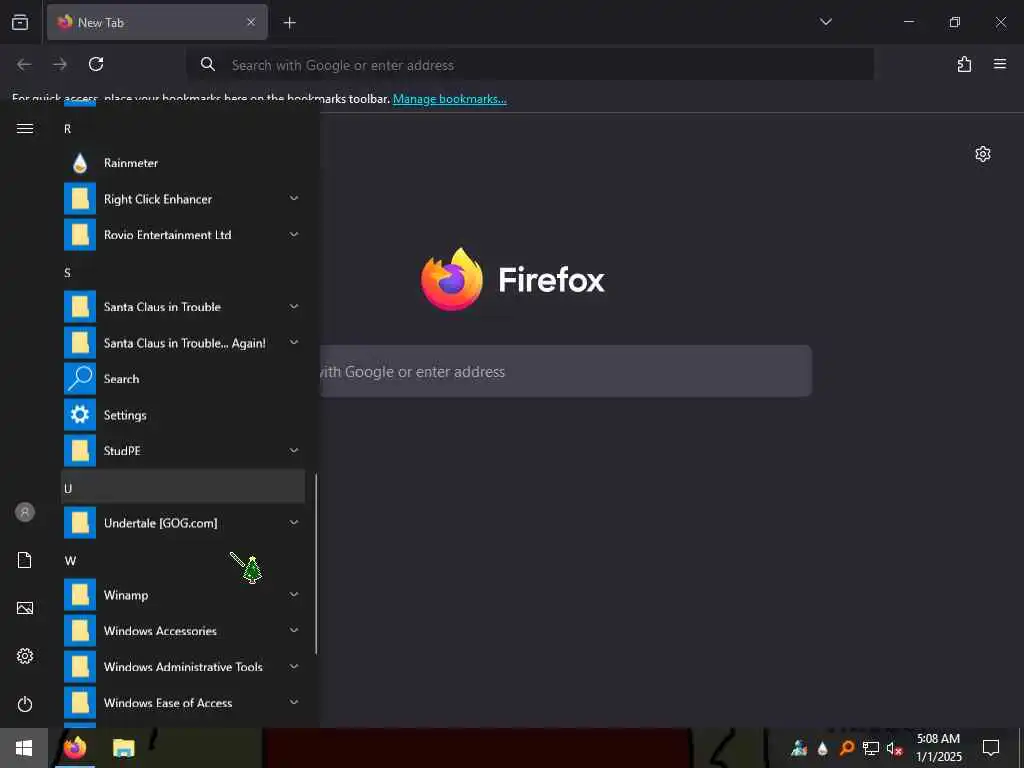Viewport: 1024px width, 768px height.
Task: Open the Firefox application menu
Action: (1000, 64)
